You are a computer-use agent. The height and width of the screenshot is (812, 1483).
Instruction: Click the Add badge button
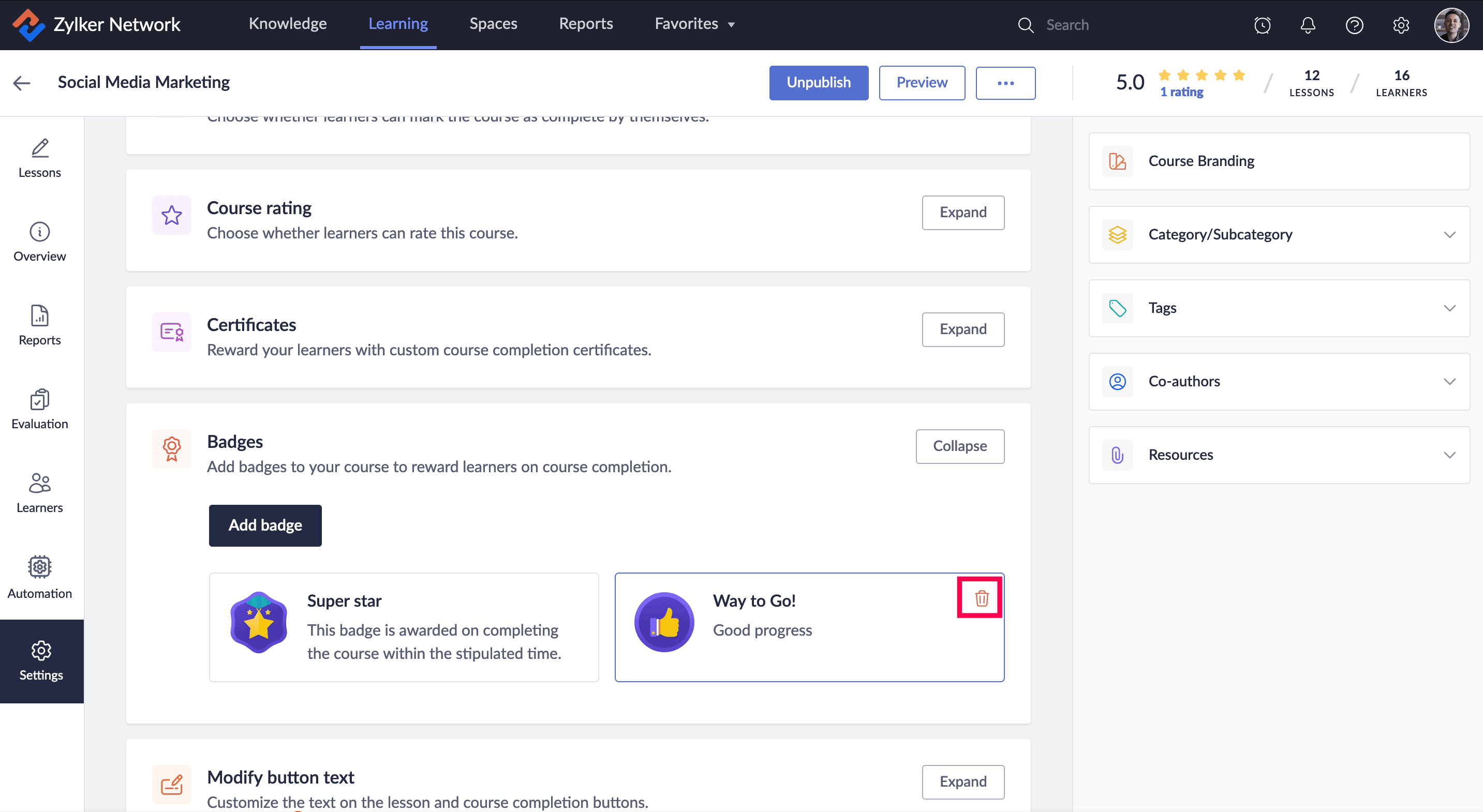(x=265, y=525)
